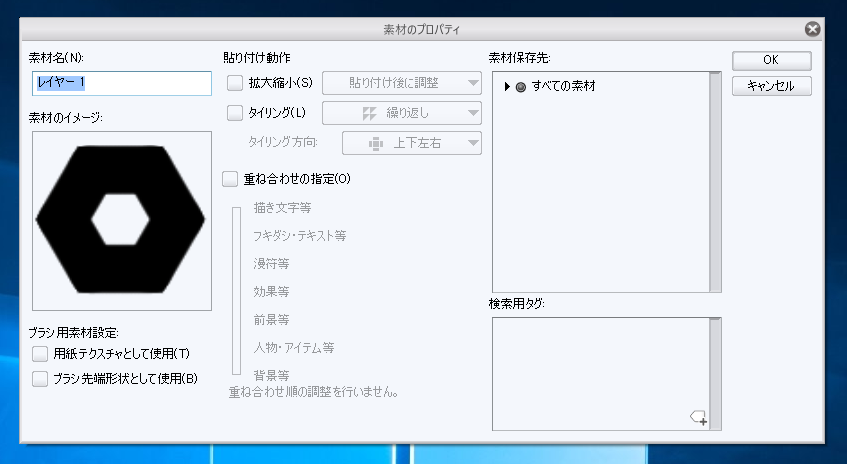847x464 pixels.
Task: Open the 貼り付け後に調整 dropdown
Action: [402, 83]
